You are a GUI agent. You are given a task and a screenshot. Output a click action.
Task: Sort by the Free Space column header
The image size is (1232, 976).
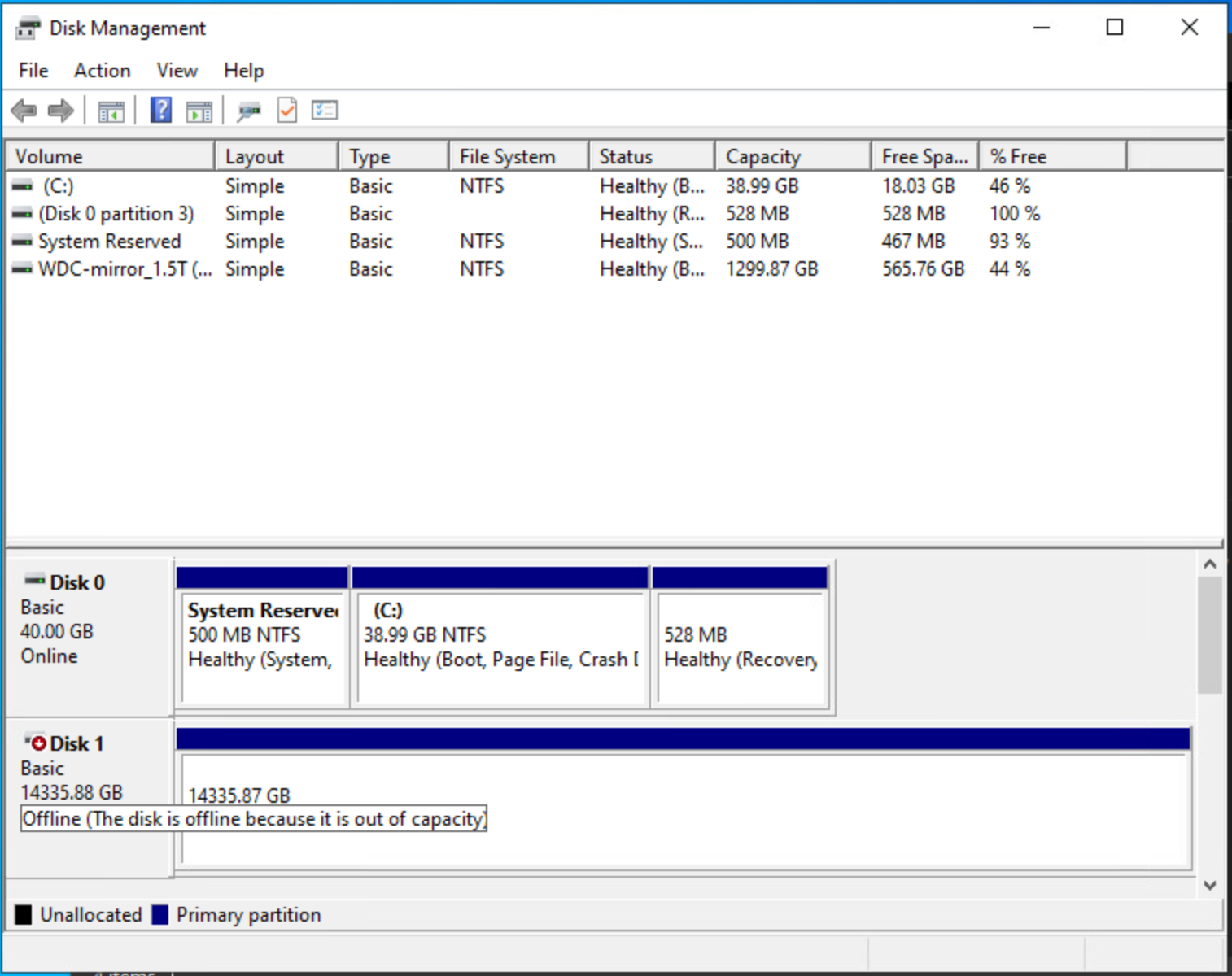coord(925,156)
